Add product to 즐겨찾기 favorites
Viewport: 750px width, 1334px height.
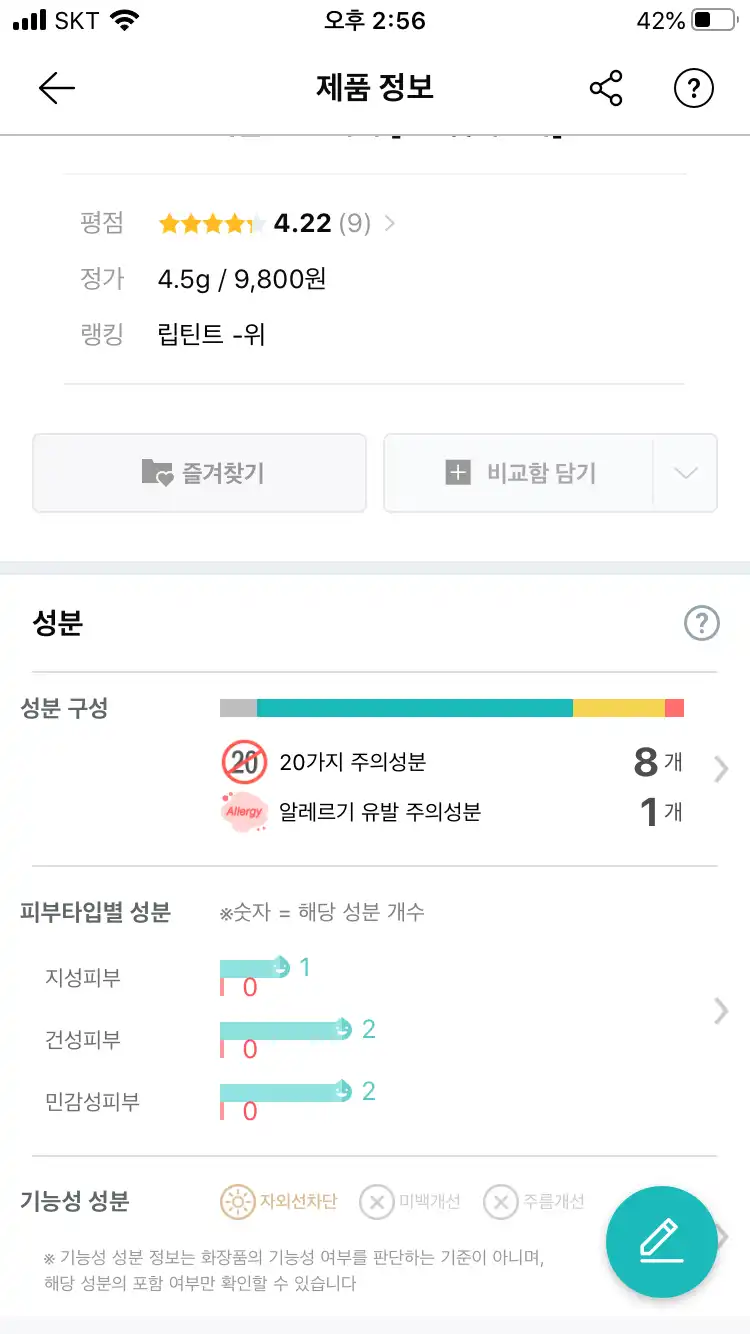coord(200,473)
